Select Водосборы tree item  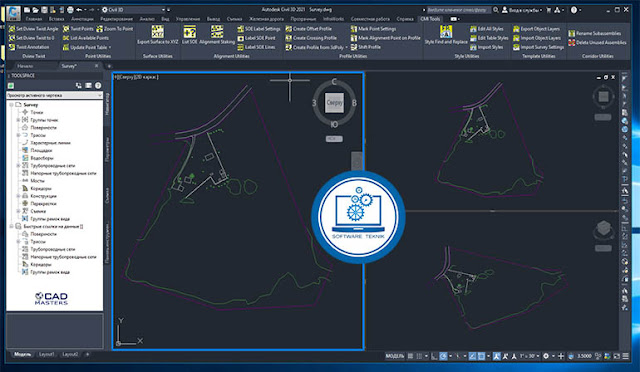(x=42, y=158)
